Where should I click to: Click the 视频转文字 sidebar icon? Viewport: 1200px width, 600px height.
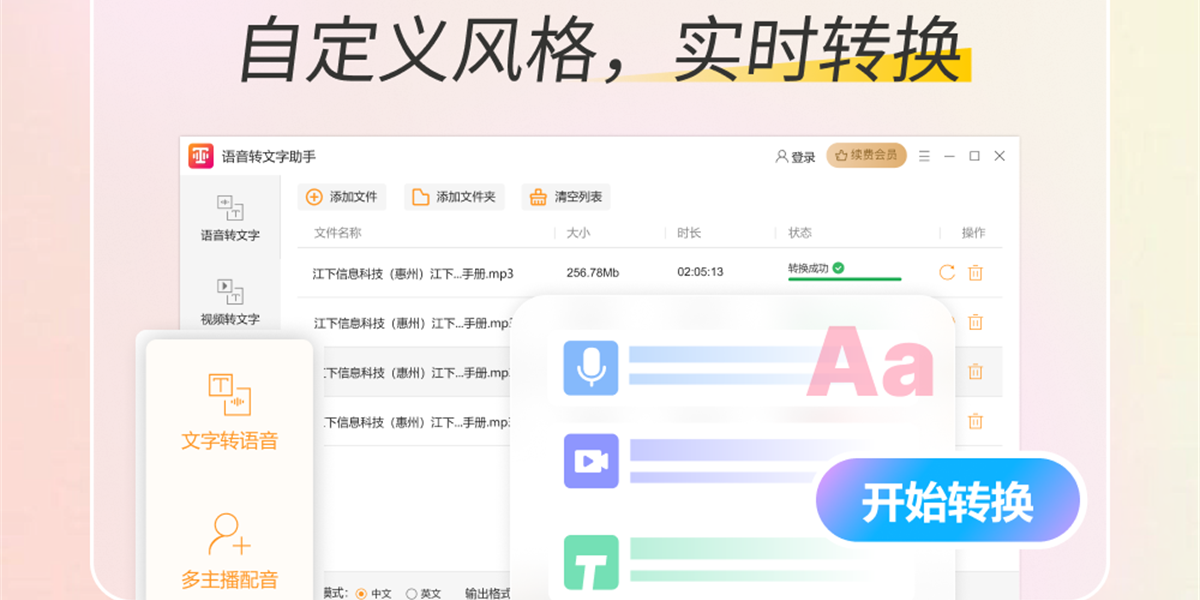230,291
